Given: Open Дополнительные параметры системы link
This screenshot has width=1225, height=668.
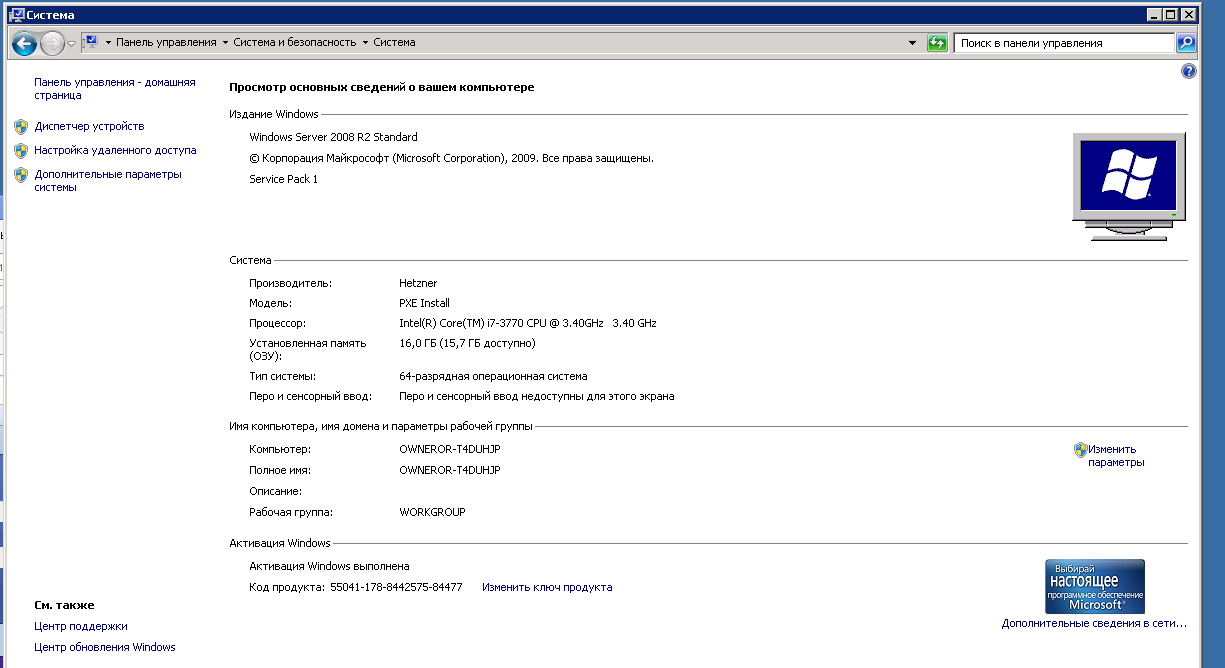Looking at the screenshot, I should pos(108,180).
